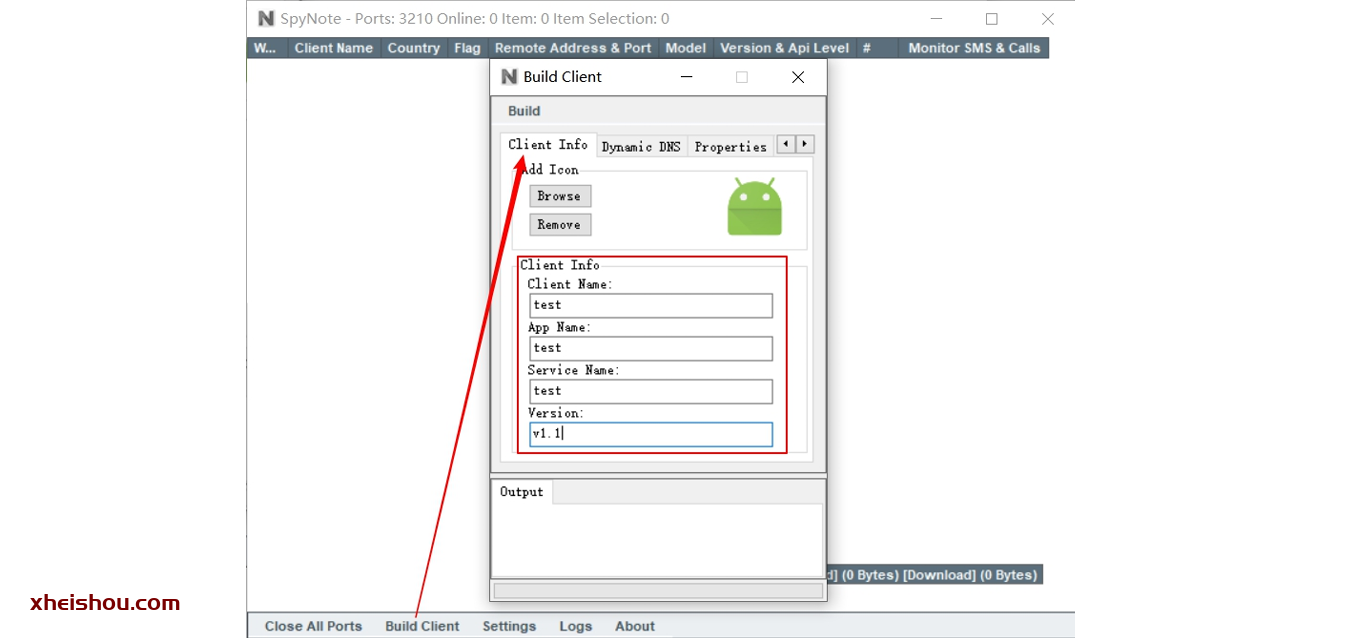Click the Remove icon button

point(559,225)
